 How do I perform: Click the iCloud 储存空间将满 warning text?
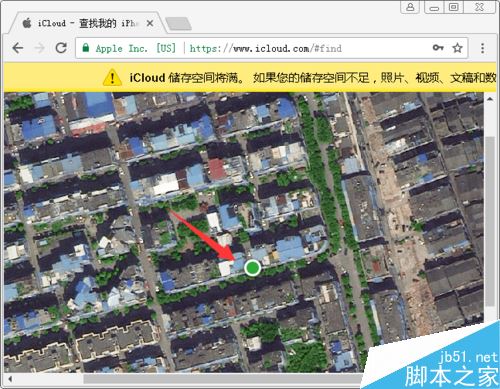(x=187, y=77)
